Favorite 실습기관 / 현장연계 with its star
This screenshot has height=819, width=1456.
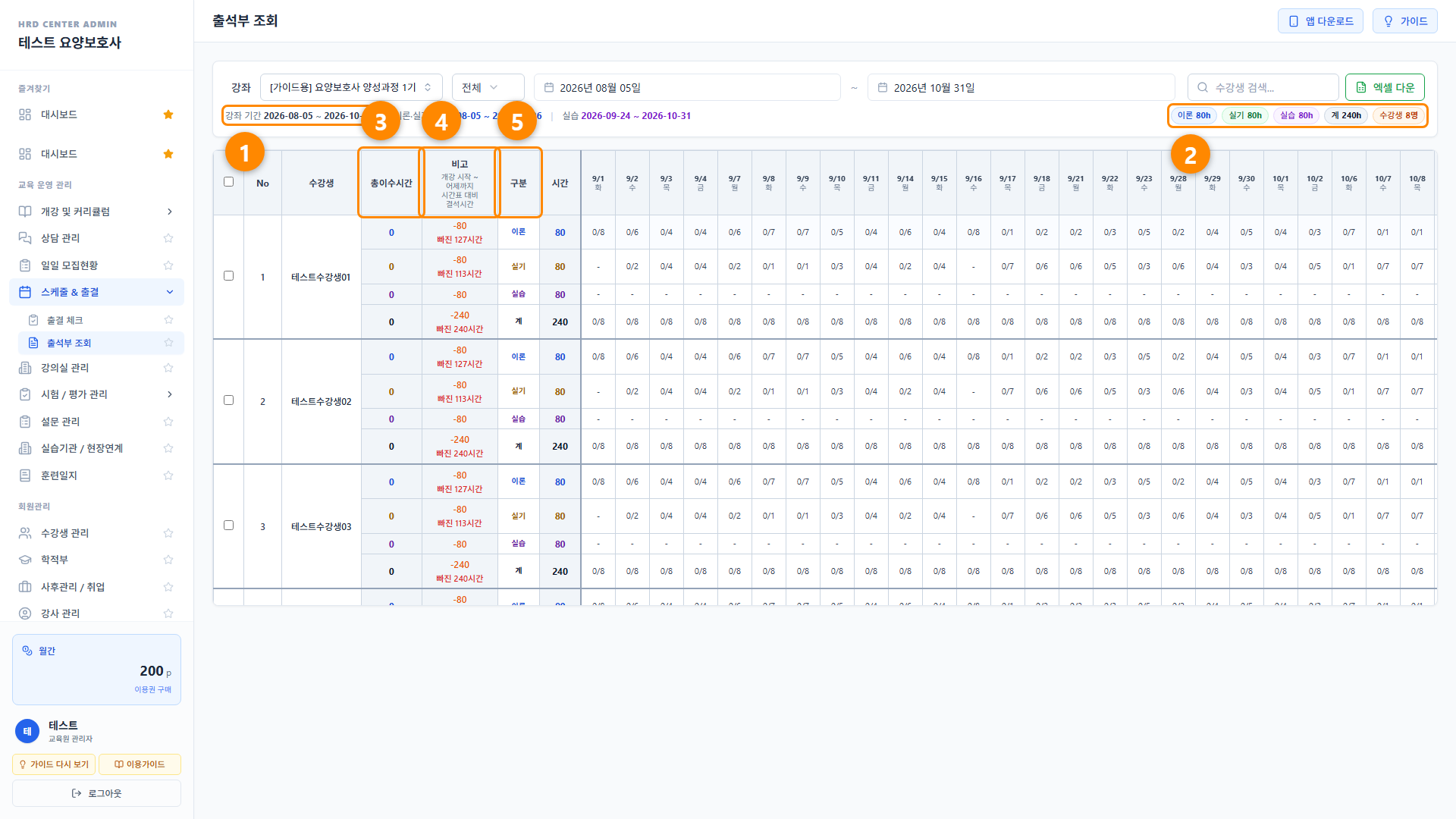tap(168, 448)
